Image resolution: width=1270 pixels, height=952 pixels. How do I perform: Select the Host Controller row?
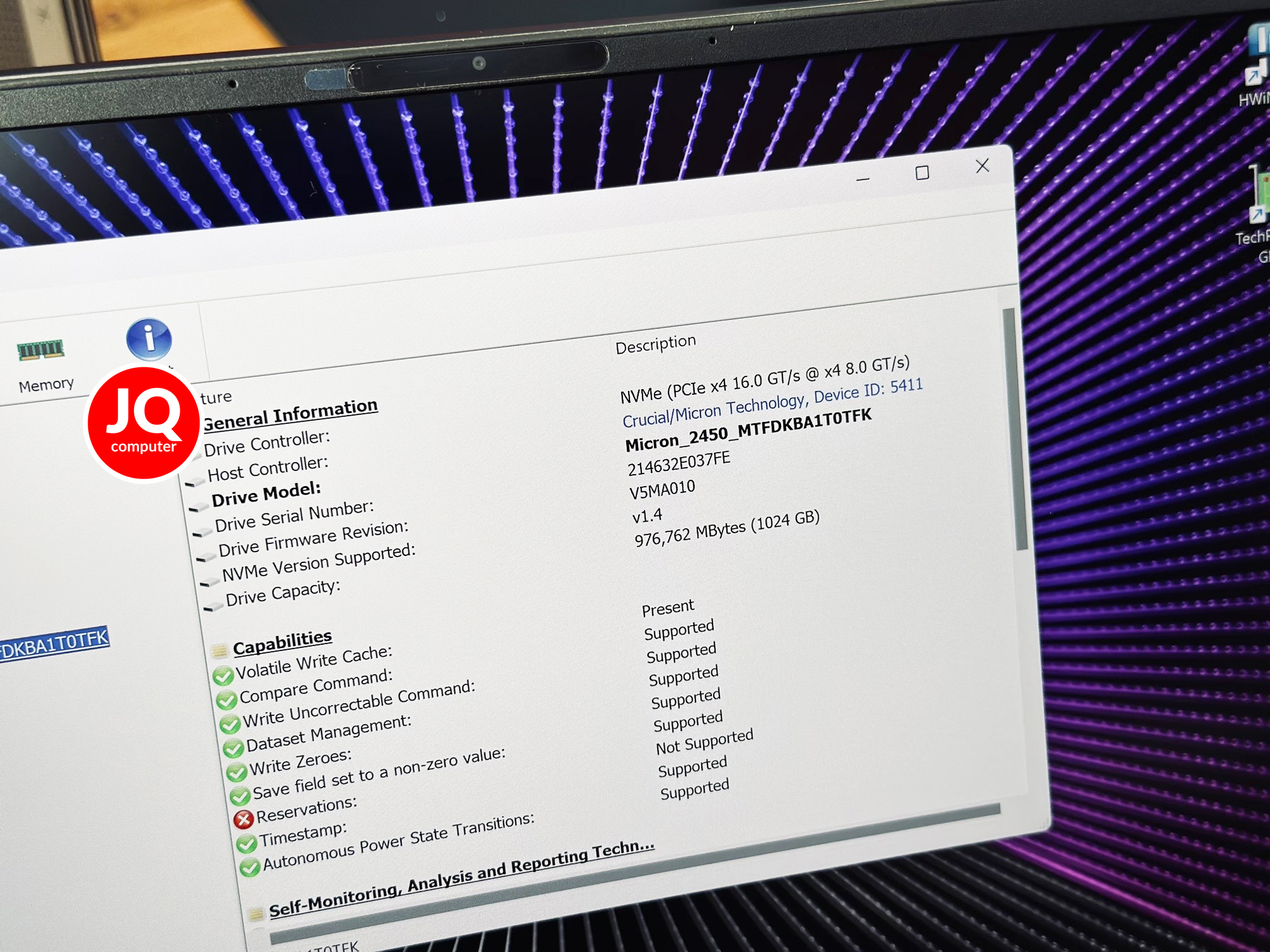(268, 468)
